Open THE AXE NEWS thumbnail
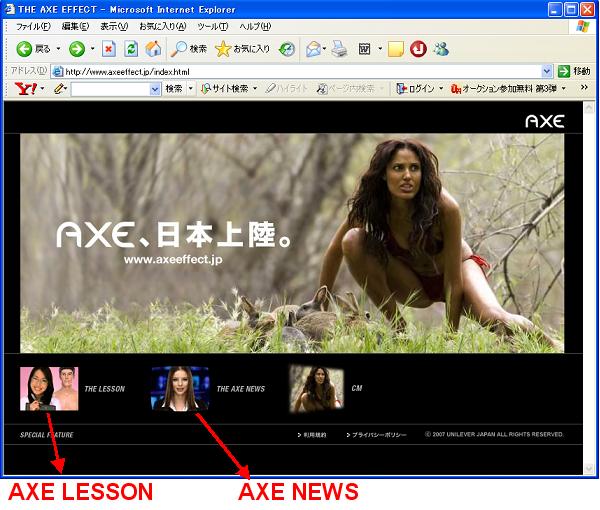The width and height of the screenshot is (600, 510). pos(180,388)
